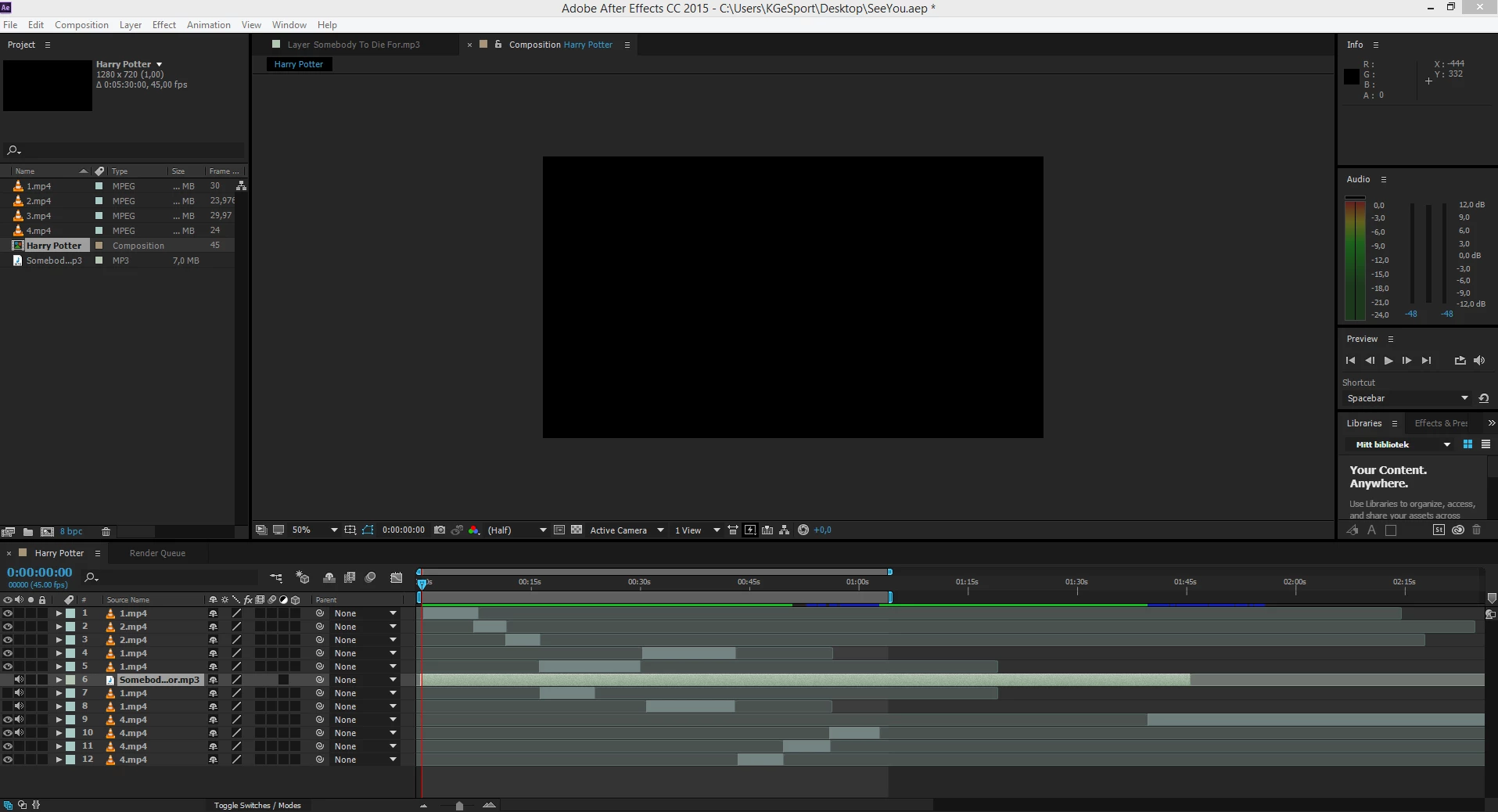The image size is (1498, 812).
Task: Click the viewer current time 0:00:00:00
Action: pos(404,530)
